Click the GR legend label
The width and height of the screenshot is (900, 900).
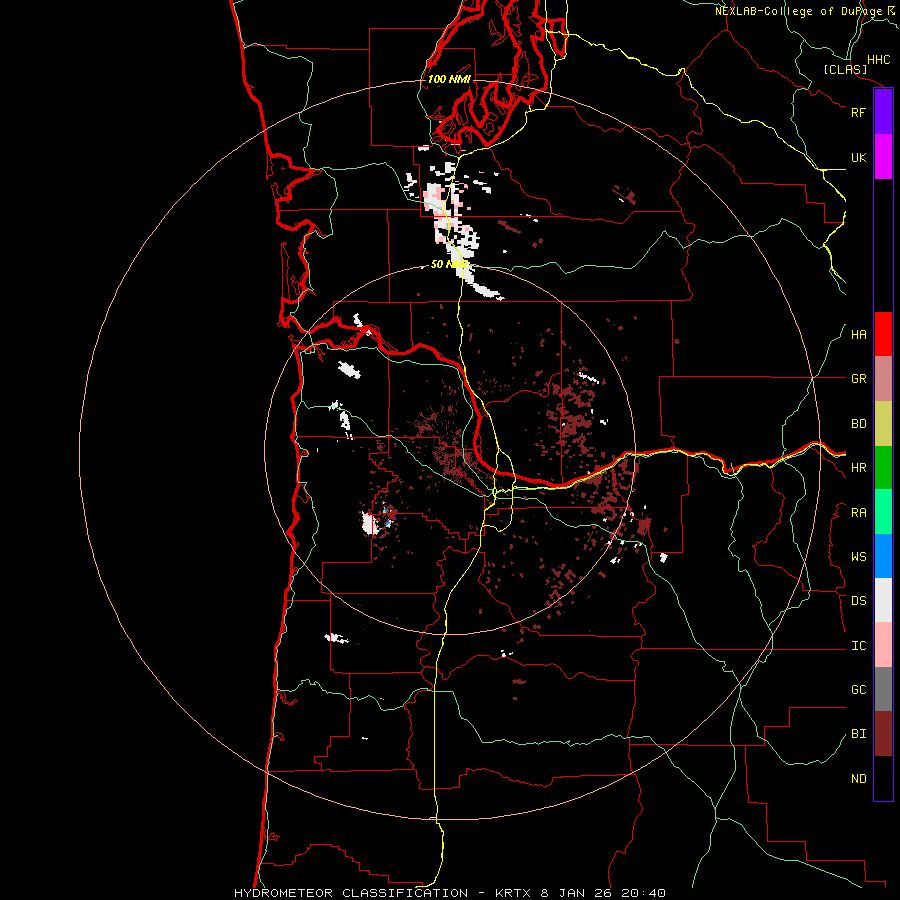(858, 379)
